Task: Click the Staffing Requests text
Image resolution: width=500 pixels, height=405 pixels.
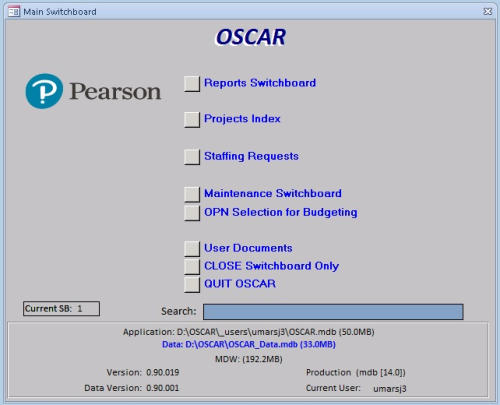Action: 251,156
